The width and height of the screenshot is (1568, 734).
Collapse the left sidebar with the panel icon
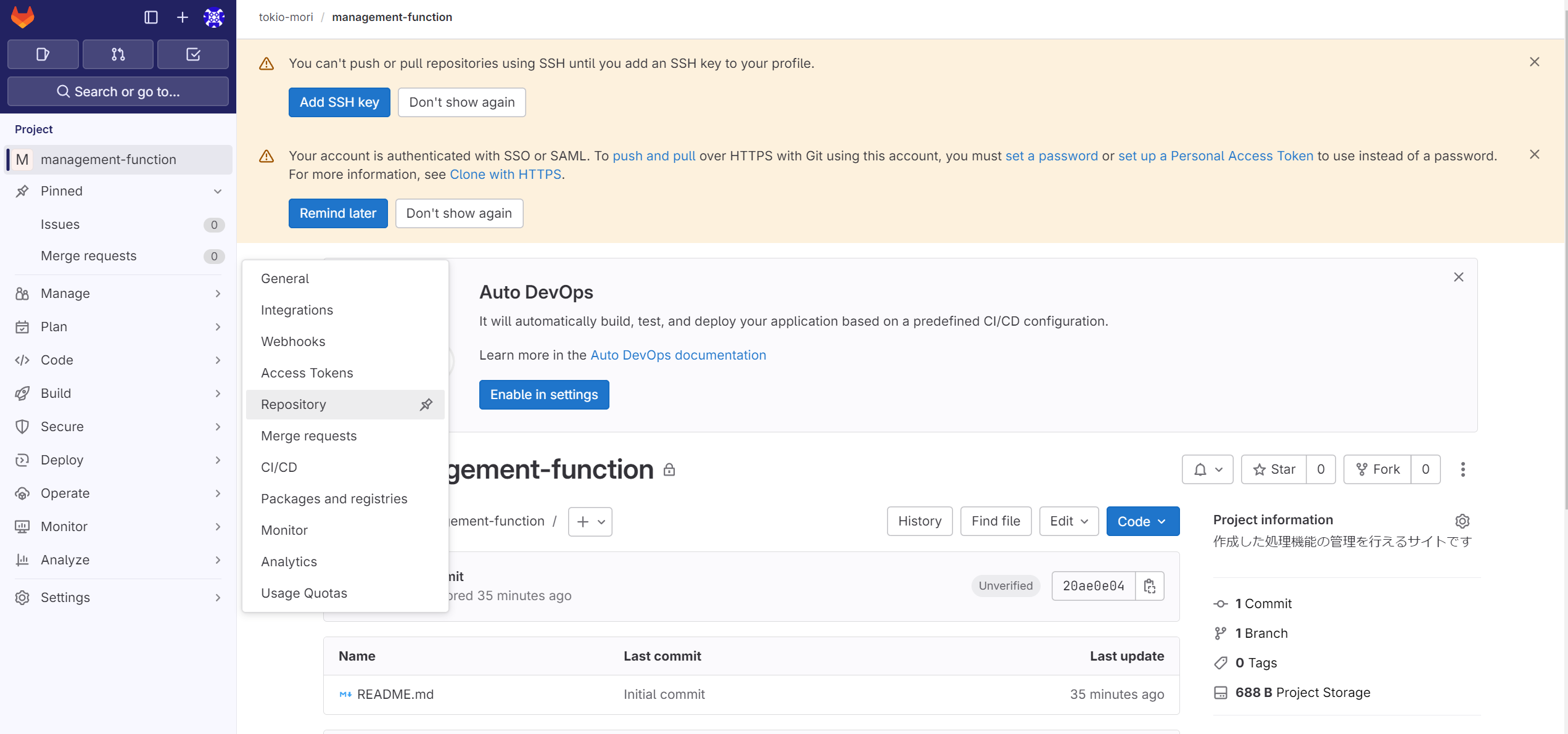[x=151, y=17]
